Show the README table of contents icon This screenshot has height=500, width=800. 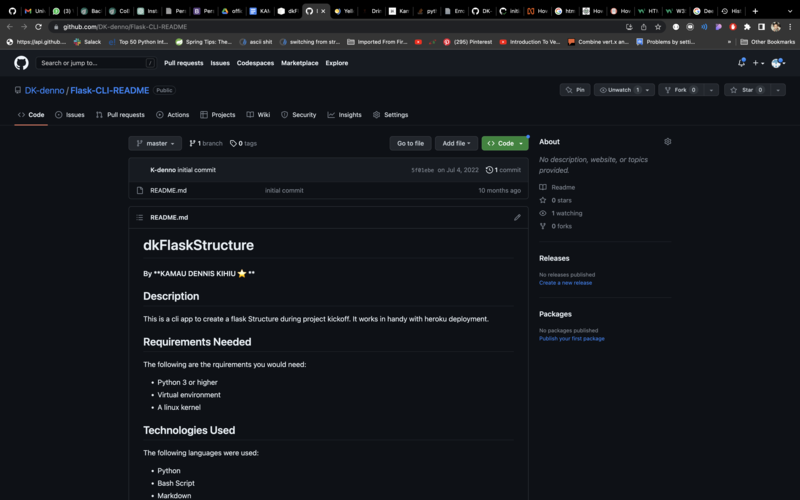pos(139,217)
